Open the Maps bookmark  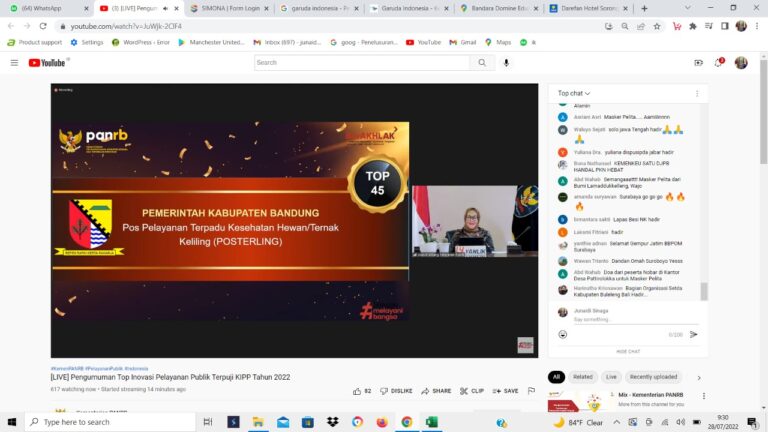(x=498, y=43)
